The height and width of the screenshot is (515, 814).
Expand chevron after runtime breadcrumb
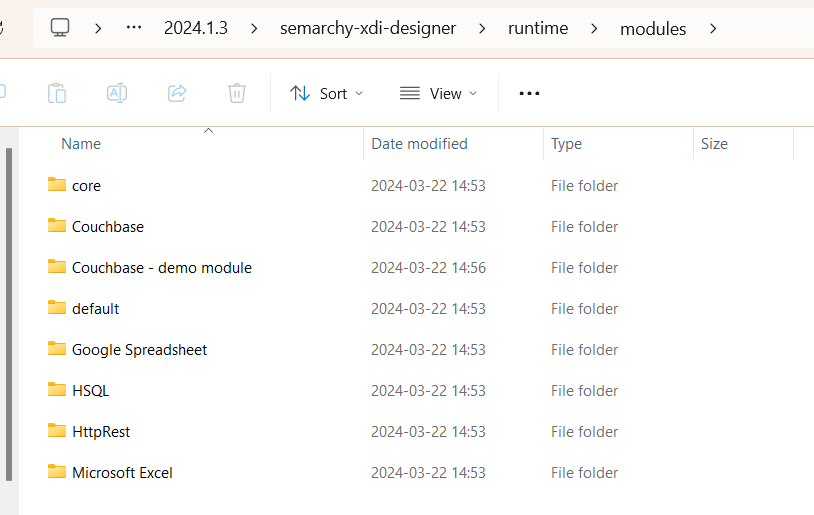pos(594,28)
